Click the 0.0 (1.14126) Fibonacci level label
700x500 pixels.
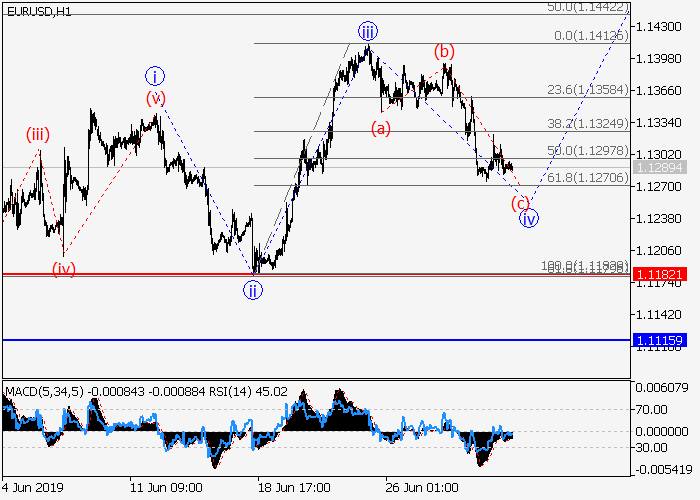[x=591, y=36]
